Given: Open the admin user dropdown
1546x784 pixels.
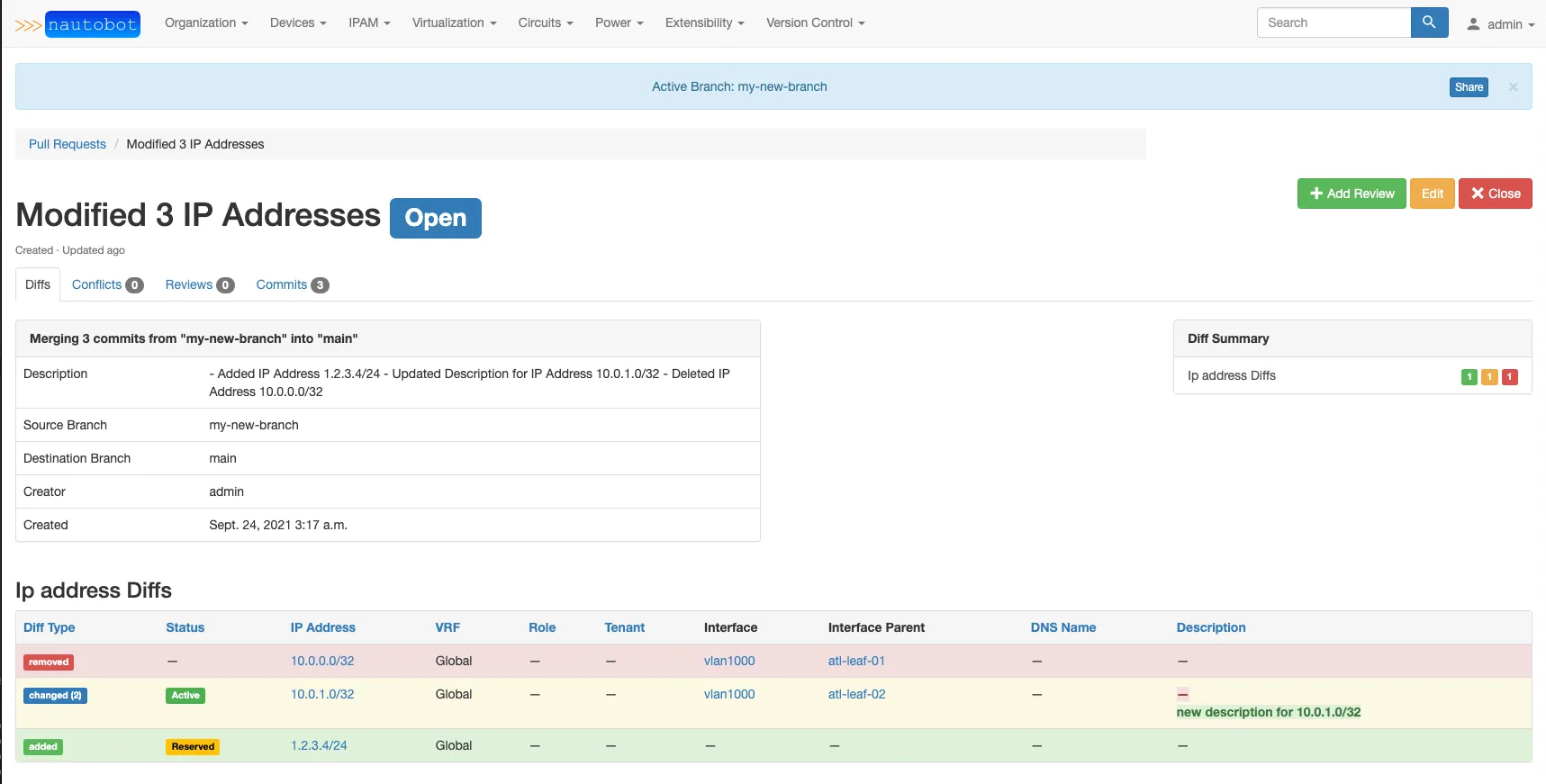Looking at the screenshot, I should tap(1500, 24).
